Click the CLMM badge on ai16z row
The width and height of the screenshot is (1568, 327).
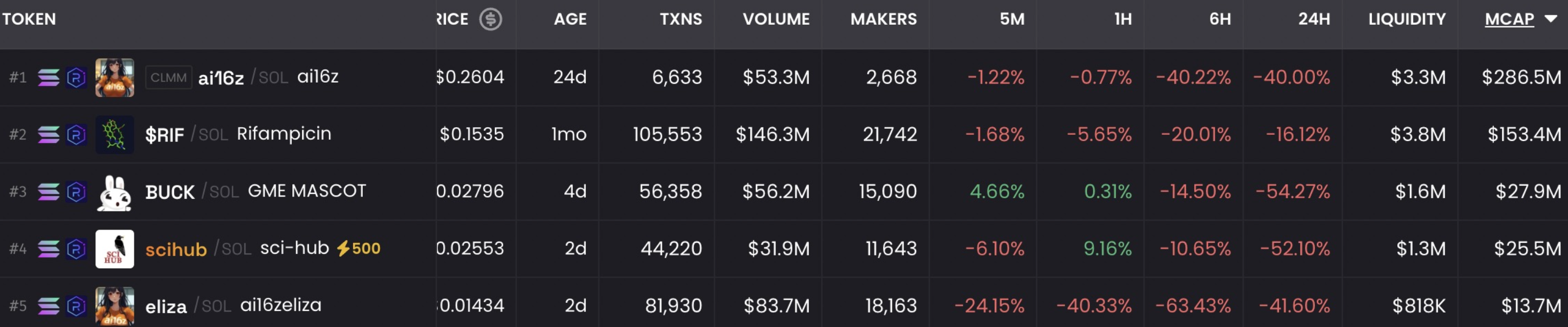pos(168,77)
